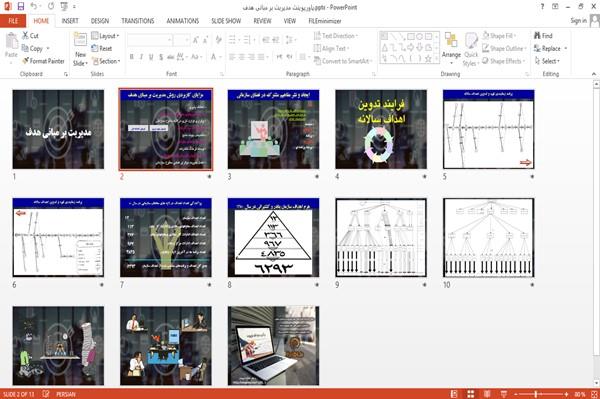Reset the slide layout

pos(102,48)
